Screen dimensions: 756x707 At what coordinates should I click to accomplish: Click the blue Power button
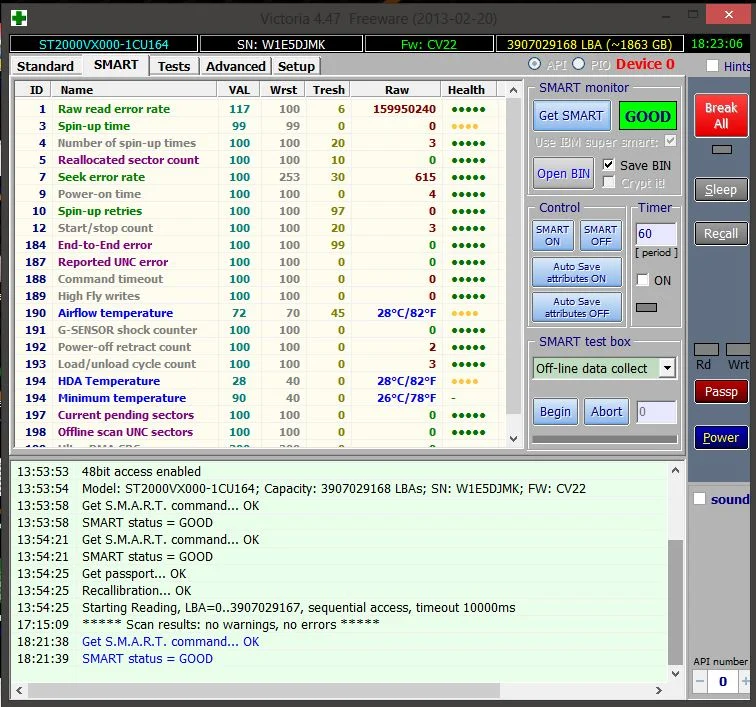point(720,437)
